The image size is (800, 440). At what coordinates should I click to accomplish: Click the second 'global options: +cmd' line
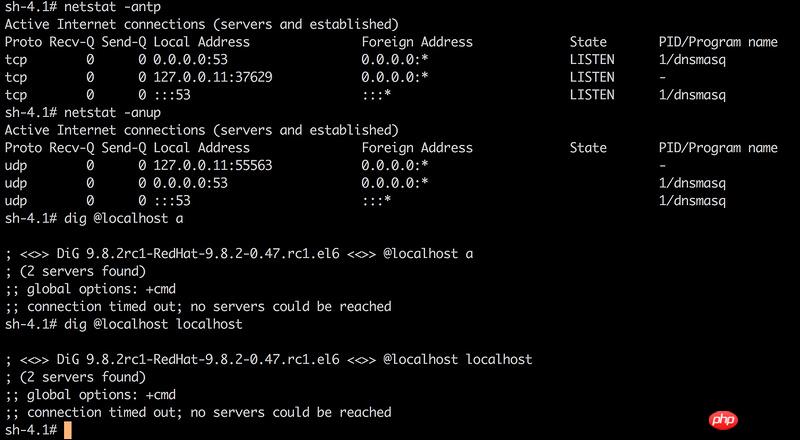(x=91, y=395)
